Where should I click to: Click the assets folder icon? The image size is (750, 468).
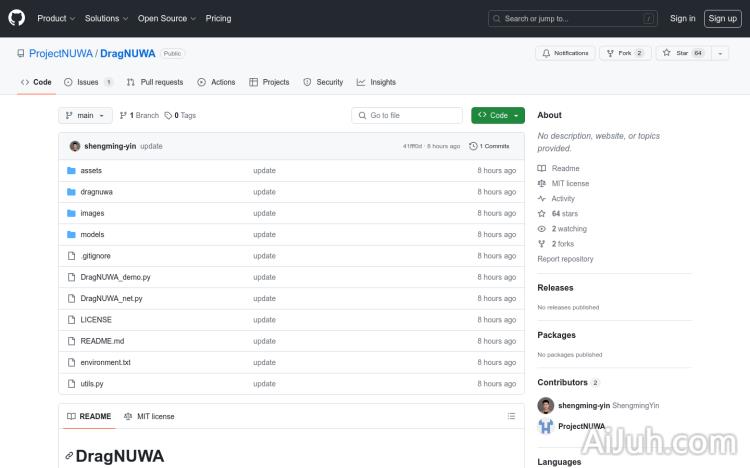tap(71, 171)
